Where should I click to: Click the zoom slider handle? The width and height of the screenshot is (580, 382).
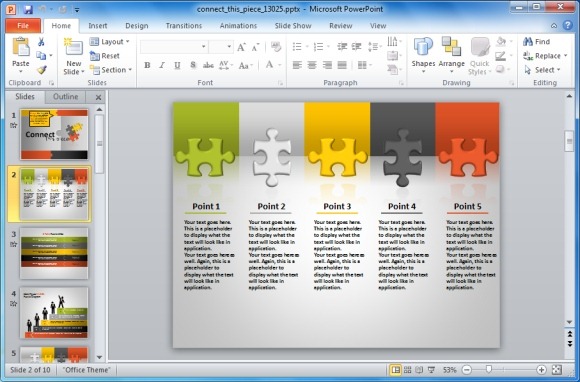coord(489,369)
